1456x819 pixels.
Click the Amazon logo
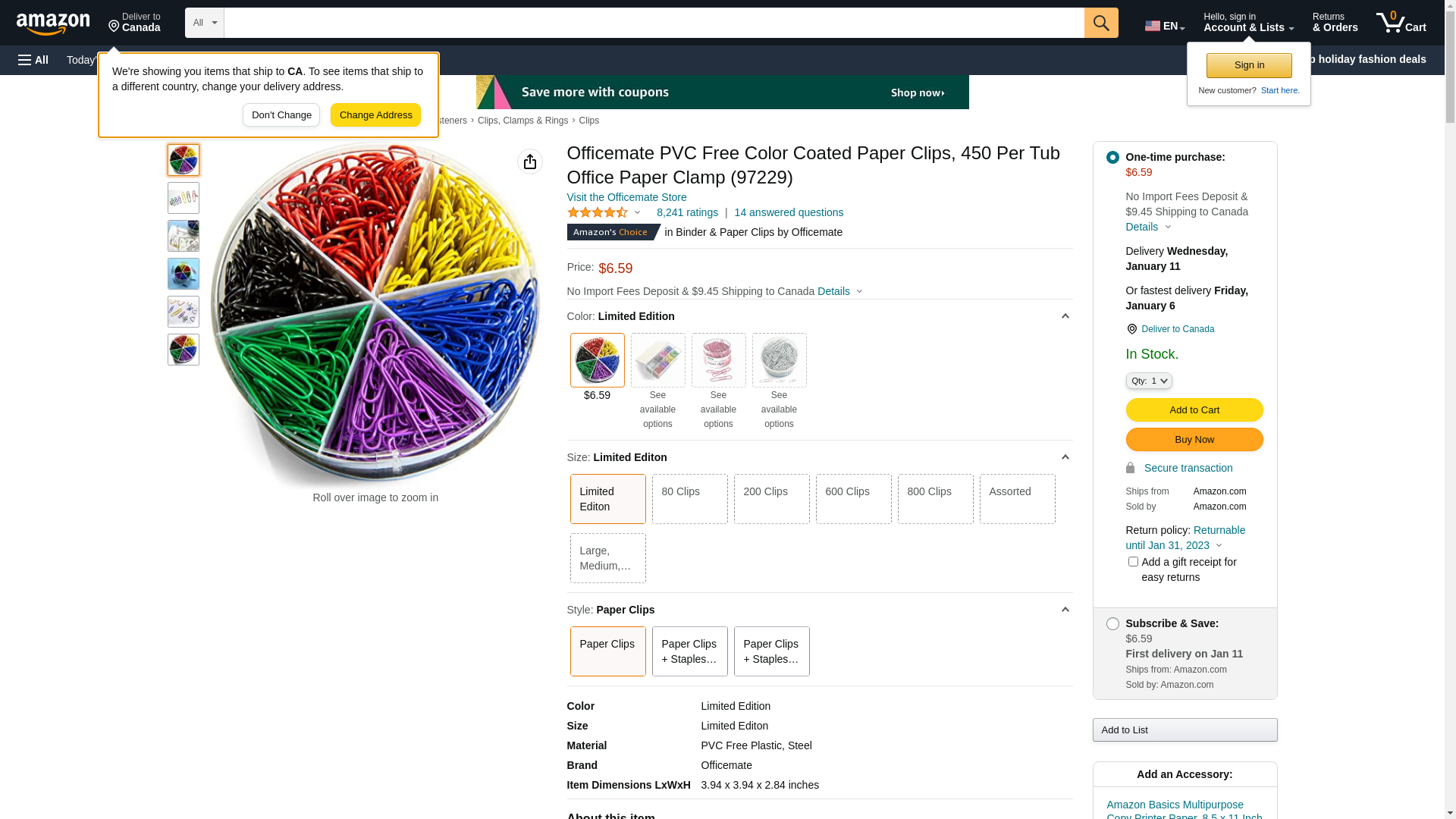pos(53,24)
